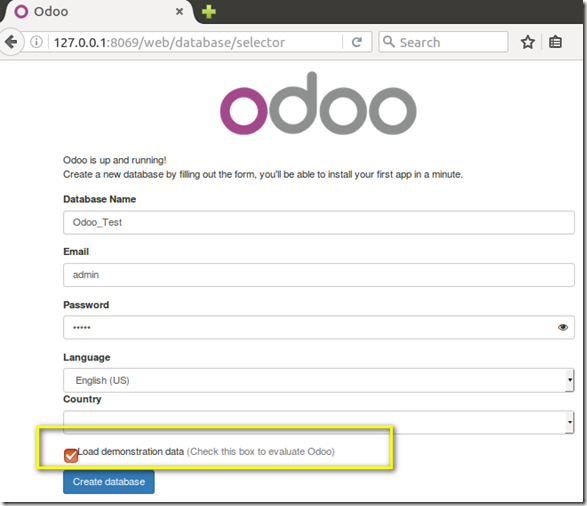Open the bookmarks list icon
587x506 pixels.
[x=555, y=42]
